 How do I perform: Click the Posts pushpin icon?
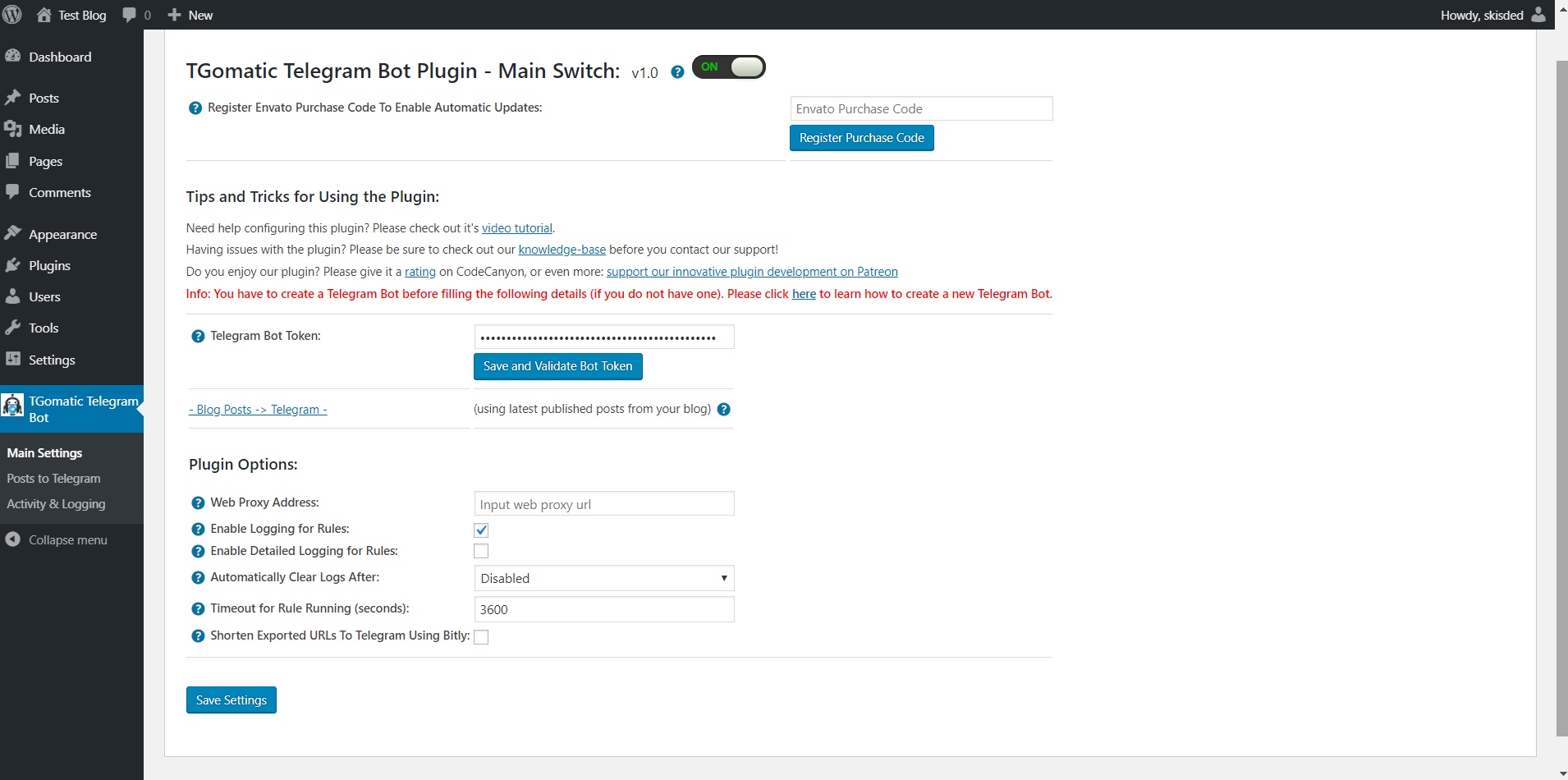tap(12, 98)
